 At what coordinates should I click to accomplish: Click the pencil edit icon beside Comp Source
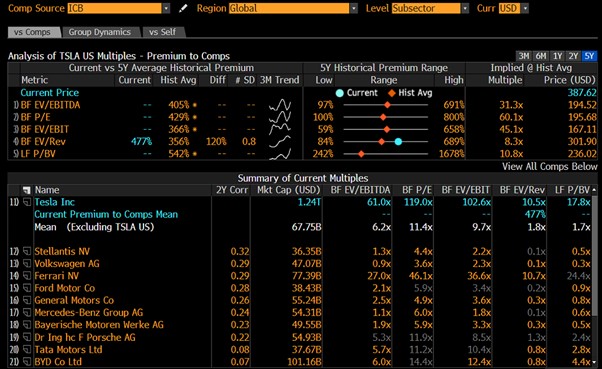click(x=183, y=8)
